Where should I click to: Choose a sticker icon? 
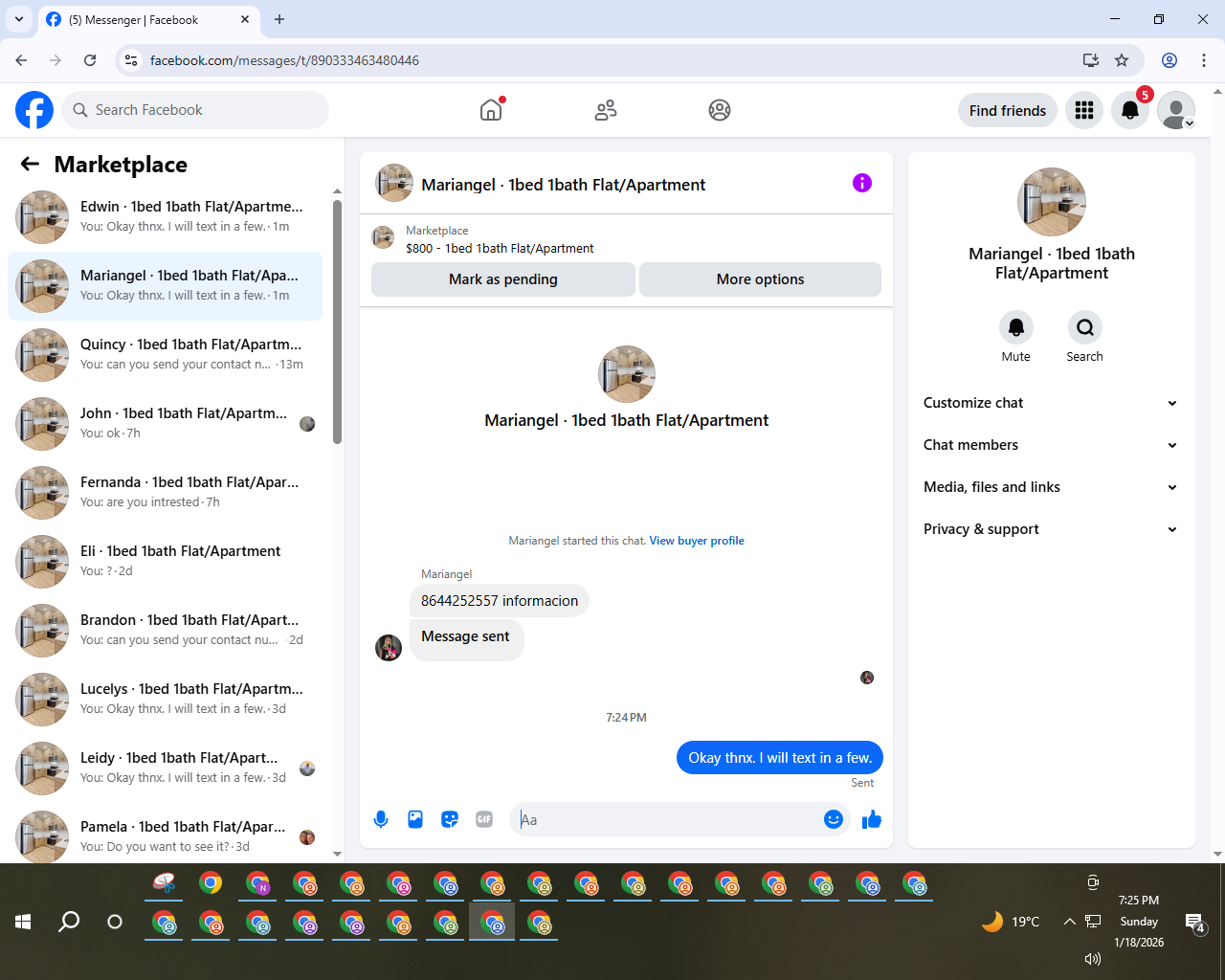coord(450,819)
